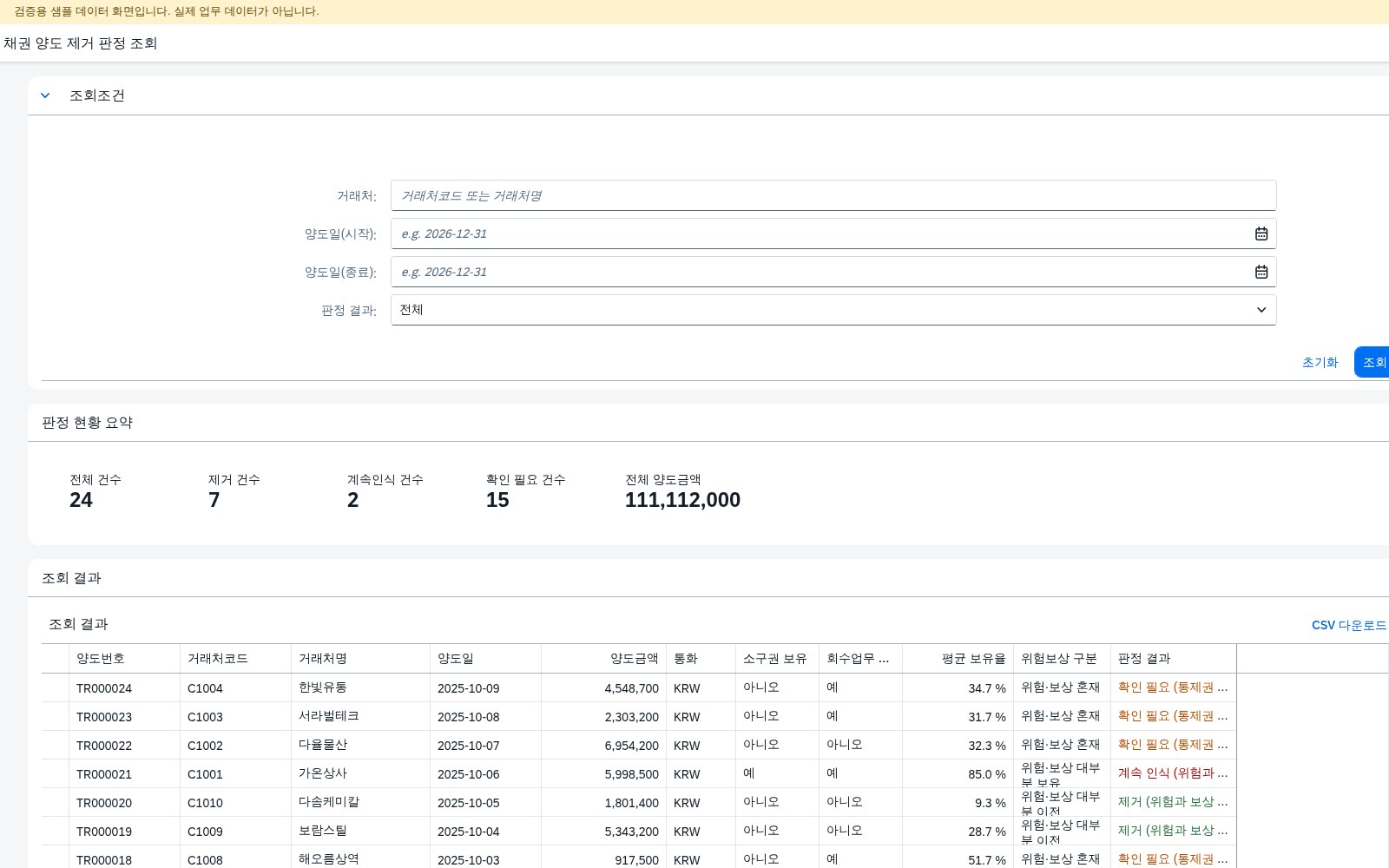Click the 양도일 column header
1389x868 pixels.
485,658
